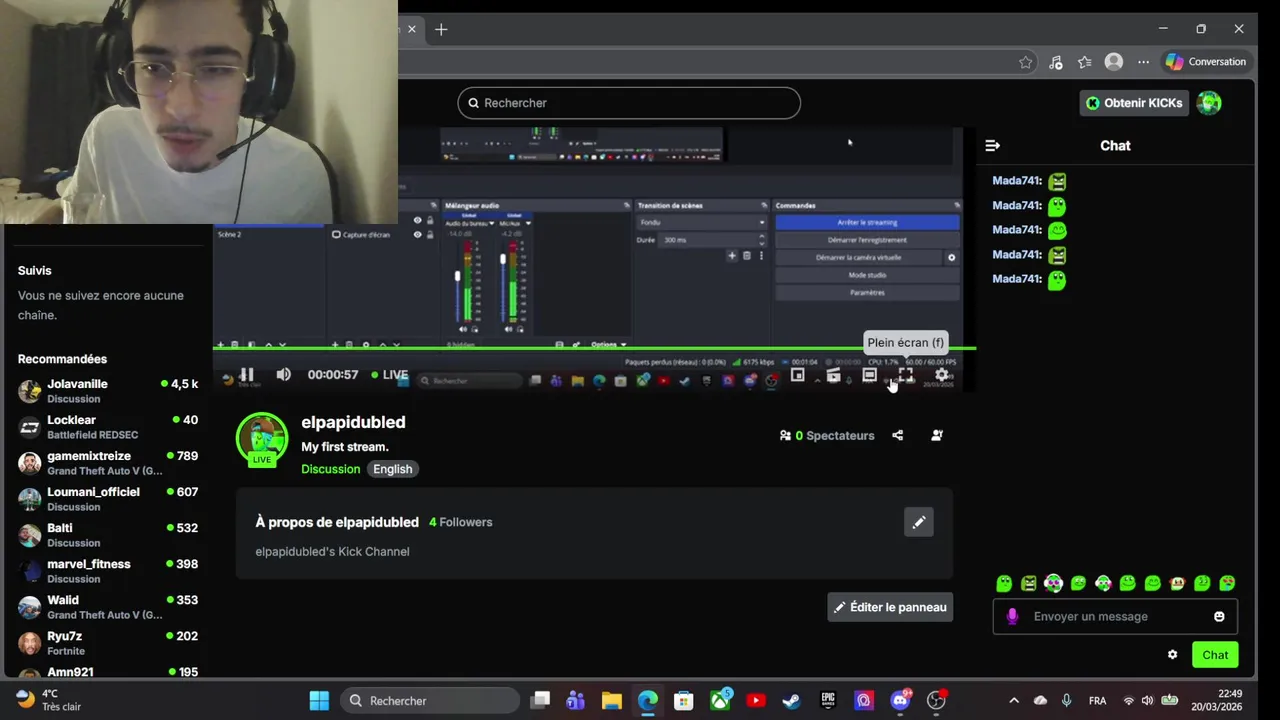Image resolution: width=1280 pixels, height=720 pixels.
Task: Open chat settings gear
Action: point(1172,655)
